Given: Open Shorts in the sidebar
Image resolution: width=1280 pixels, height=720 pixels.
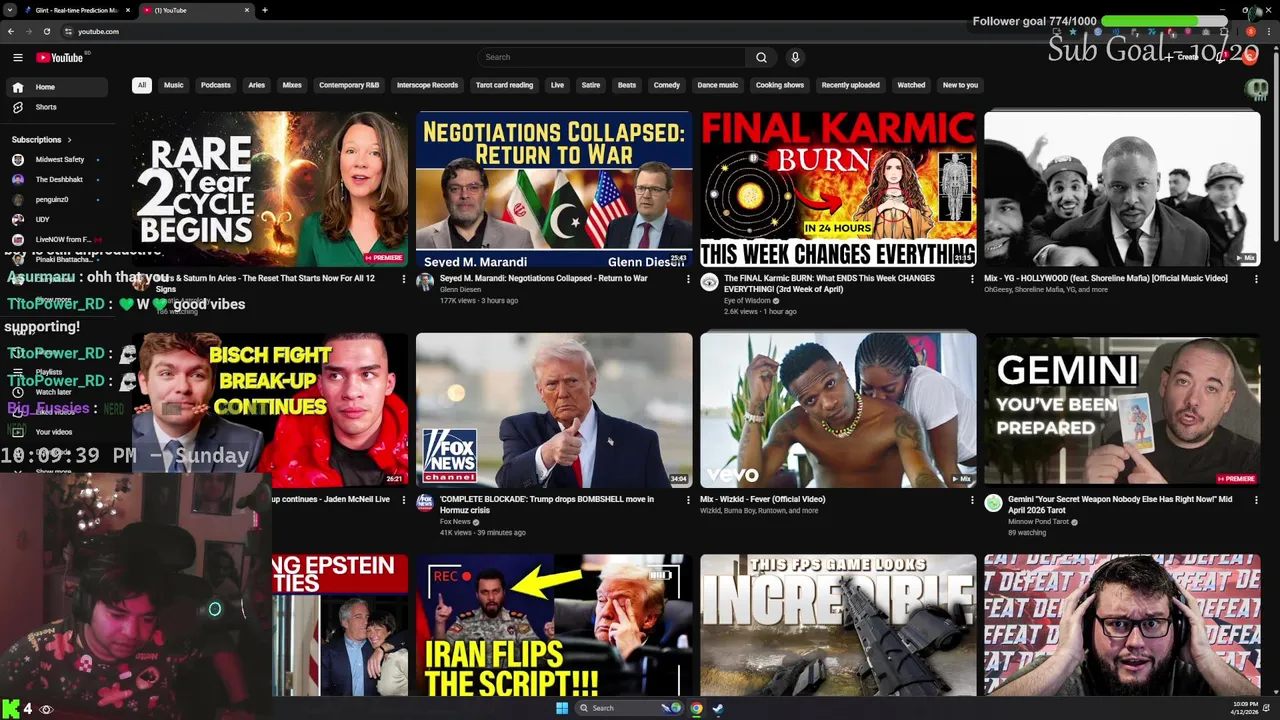Looking at the screenshot, I should coord(56,107).
